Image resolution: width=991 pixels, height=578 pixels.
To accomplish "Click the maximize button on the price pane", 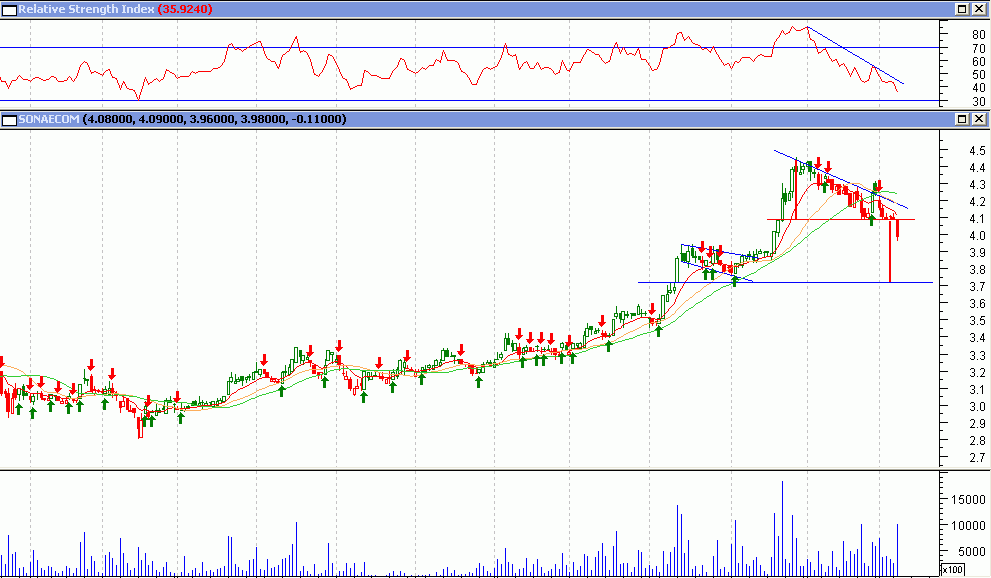I will point(960,118).
